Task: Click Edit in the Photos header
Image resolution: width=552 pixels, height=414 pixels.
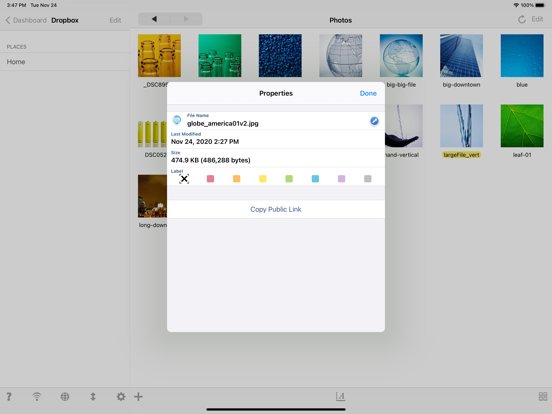Action: click(537, 19)
